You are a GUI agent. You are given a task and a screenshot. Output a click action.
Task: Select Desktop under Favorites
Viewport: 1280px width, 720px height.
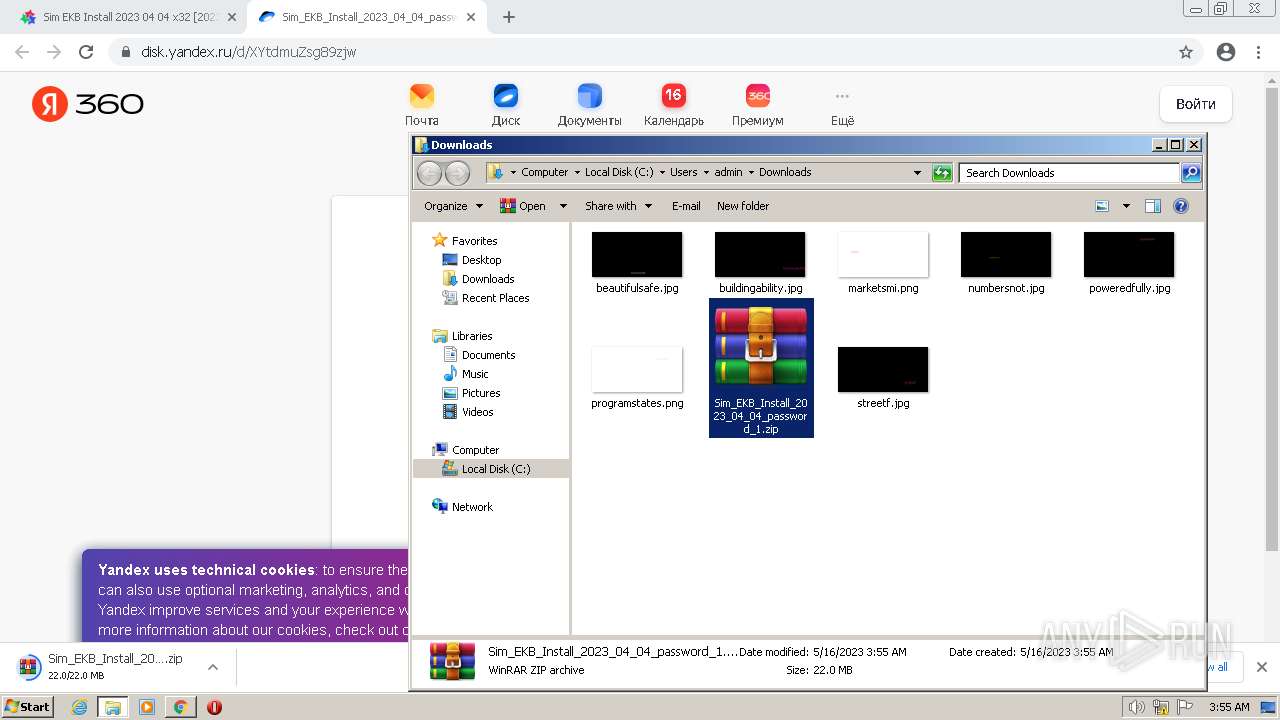click(x=472, y=260)
